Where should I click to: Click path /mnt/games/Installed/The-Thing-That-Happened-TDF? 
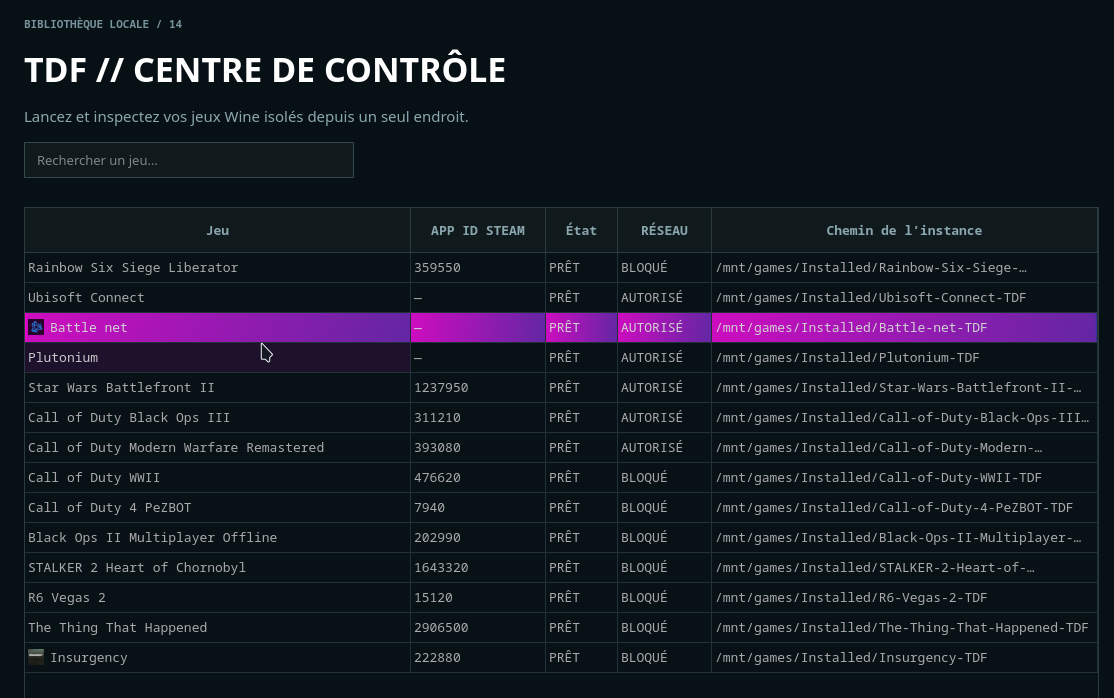pyautogui.click(x=902, y=627)
